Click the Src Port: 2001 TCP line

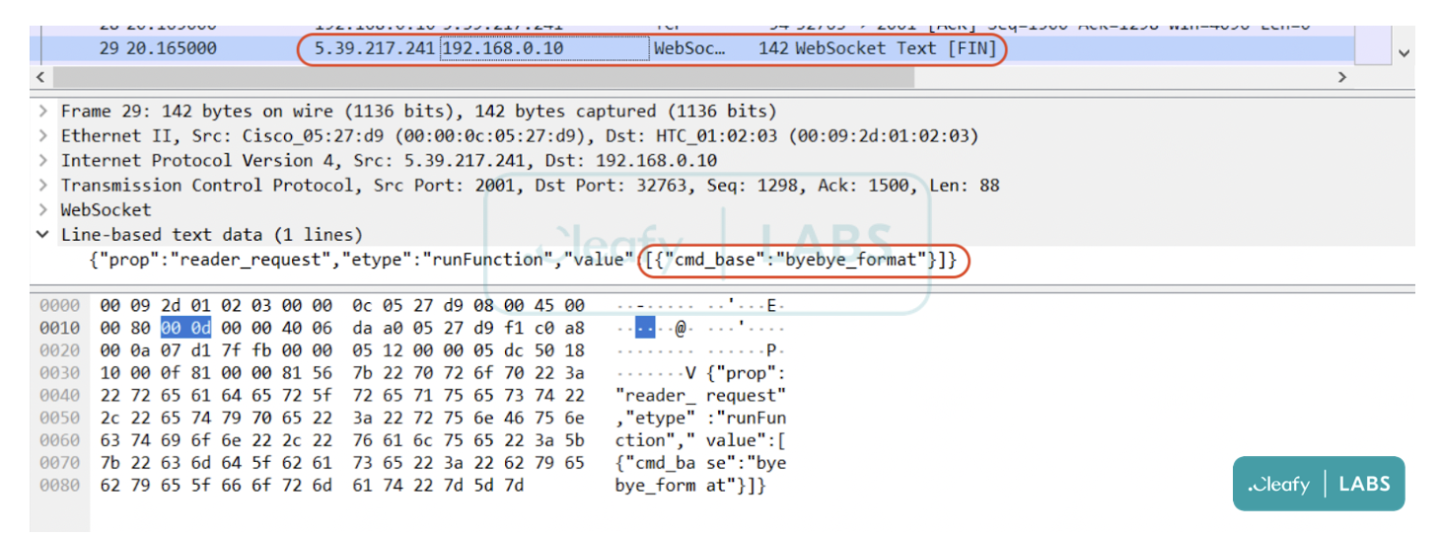tap(530, 185)
